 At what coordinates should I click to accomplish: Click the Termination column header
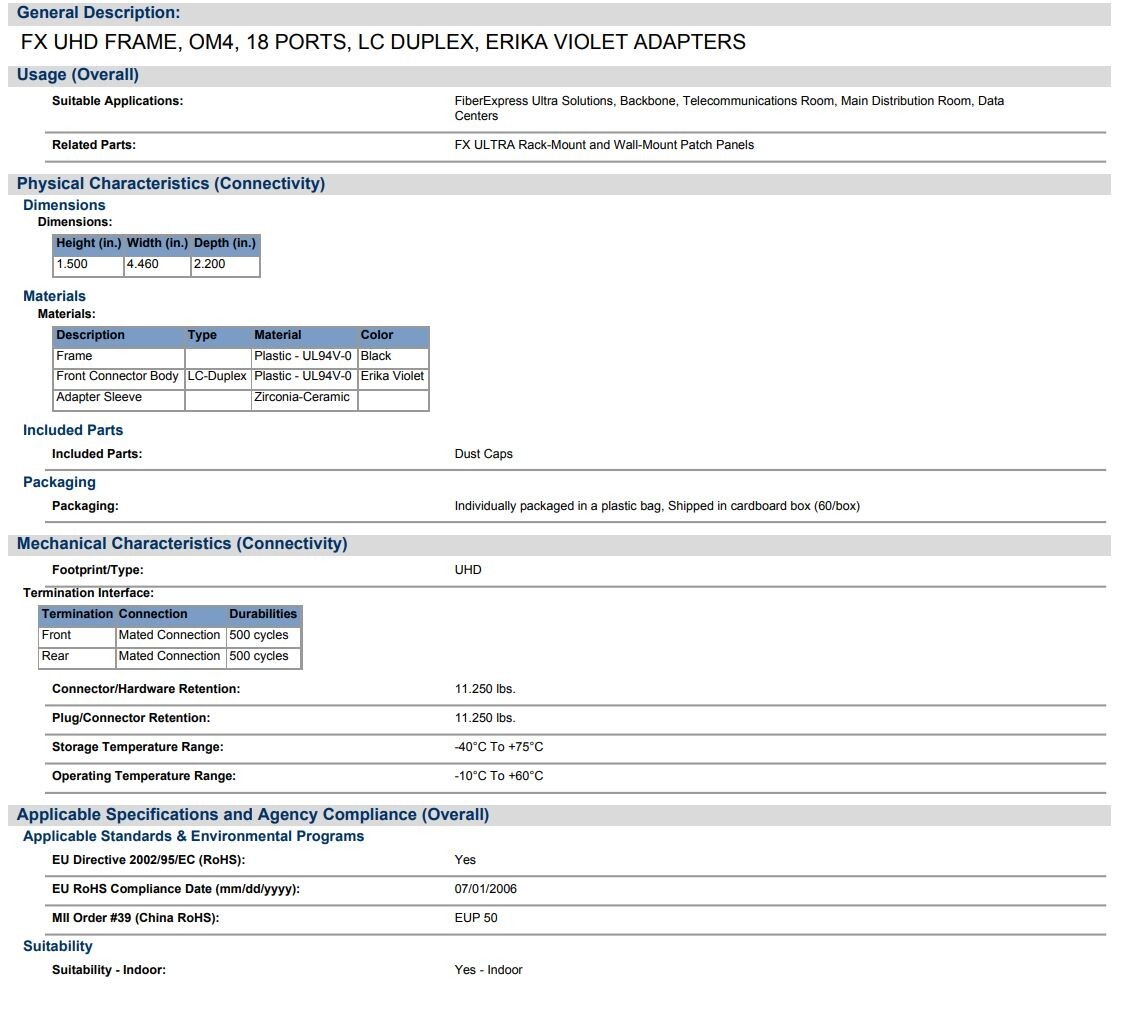77,615
